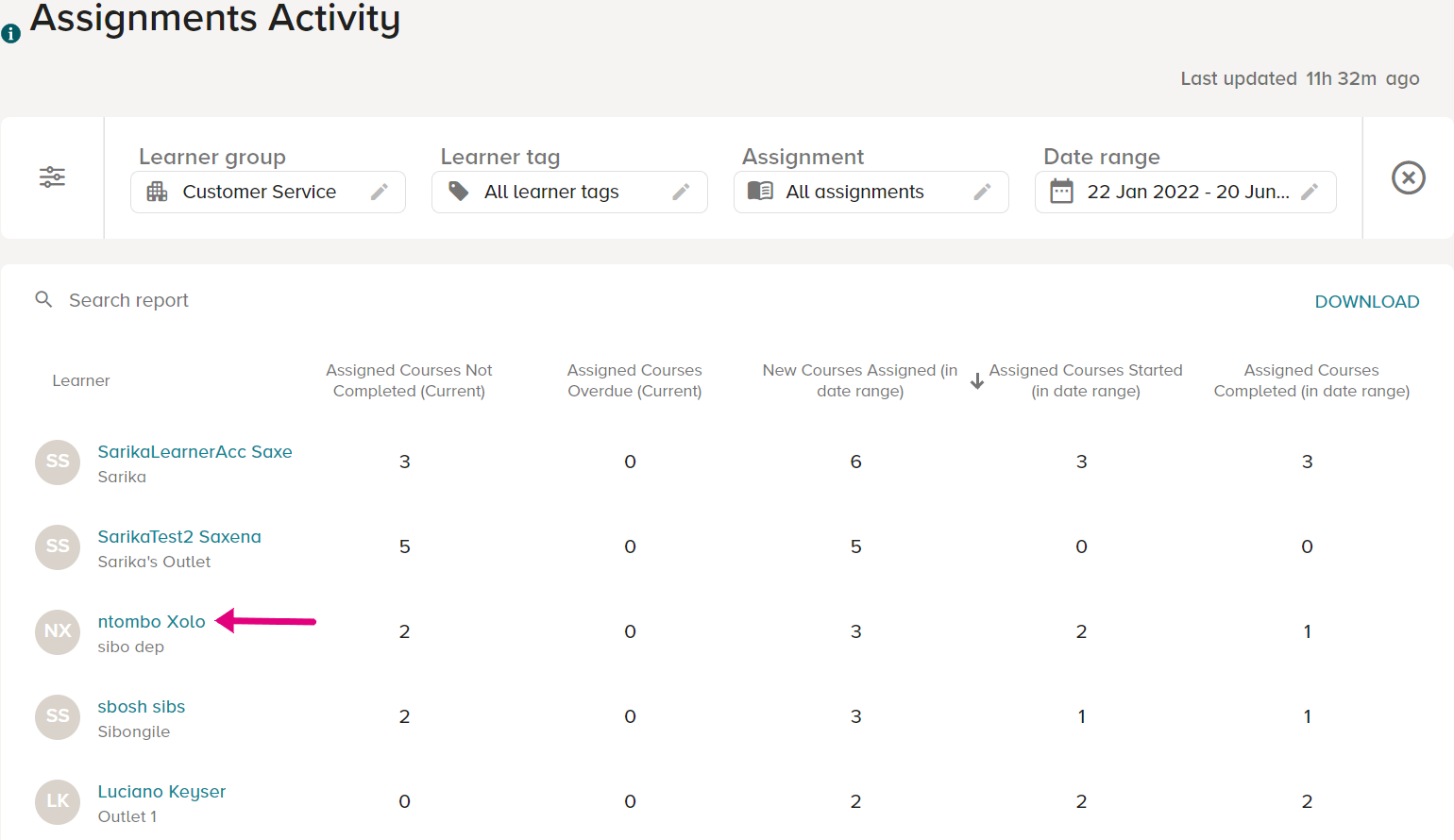Open All assignments selector
1454x840 pixels.
pos(871,192)
